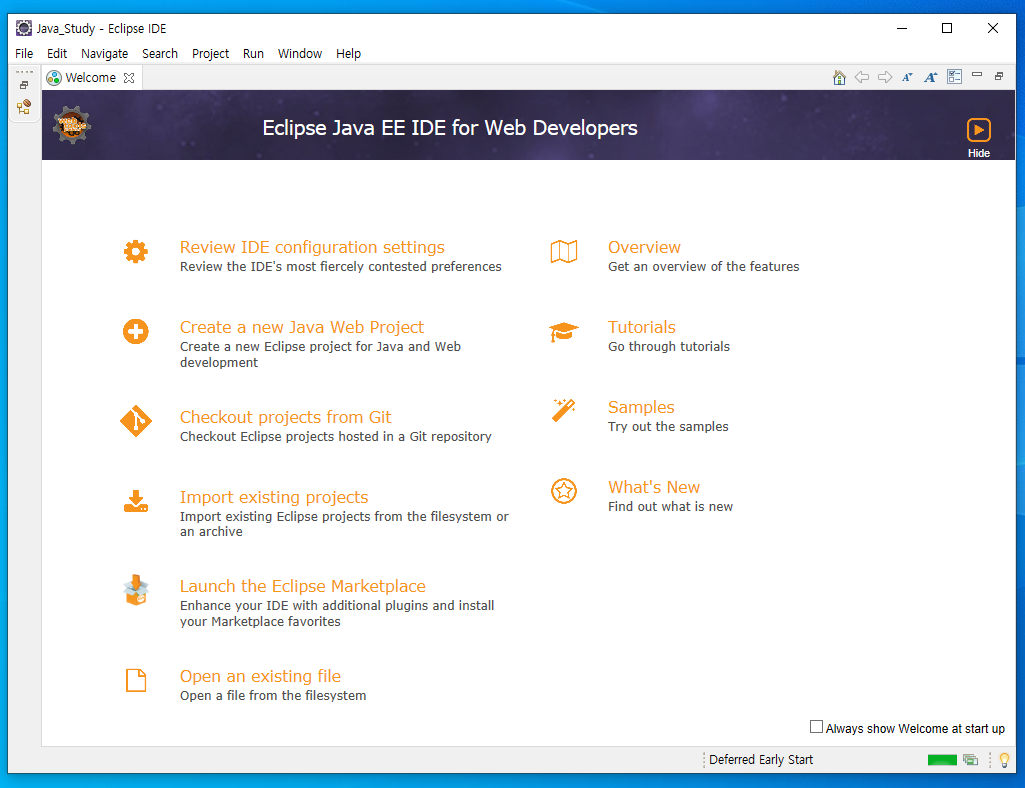Click Find out what is new text
The image size is (1025, 788).
(670, 507)
